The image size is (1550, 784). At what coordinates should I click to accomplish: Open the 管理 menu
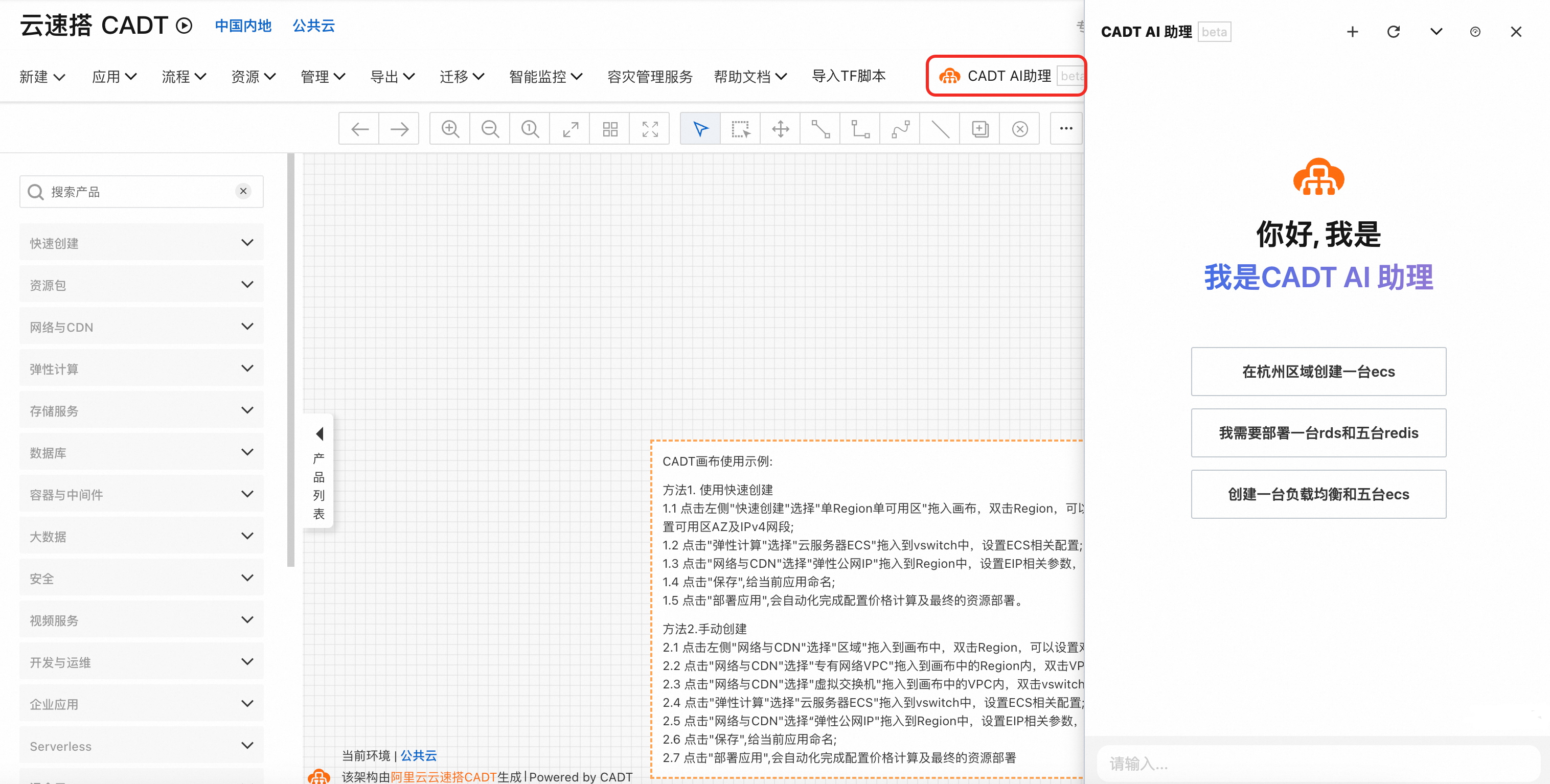tap(323, 77)
